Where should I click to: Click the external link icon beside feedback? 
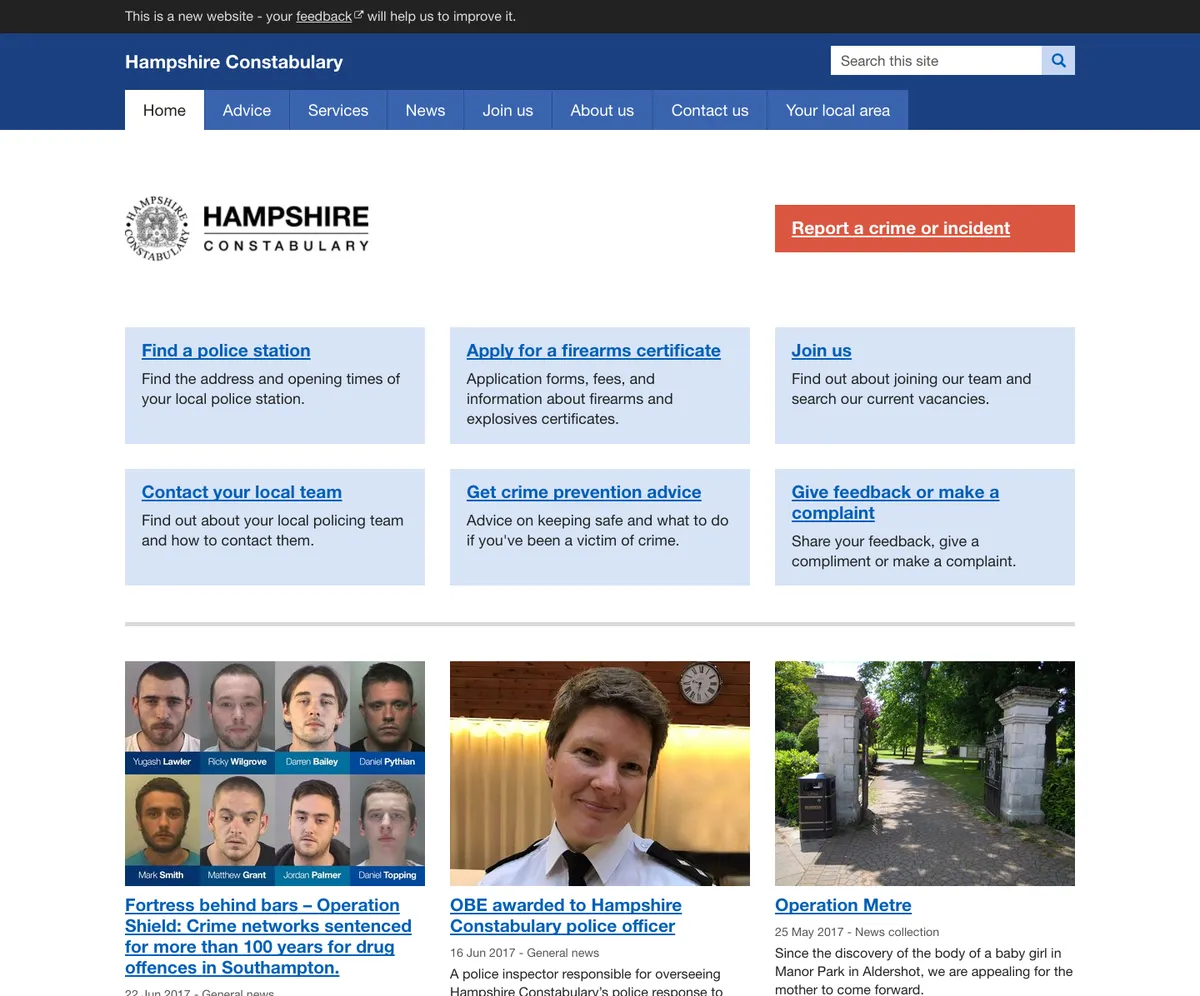coord(358,15)
